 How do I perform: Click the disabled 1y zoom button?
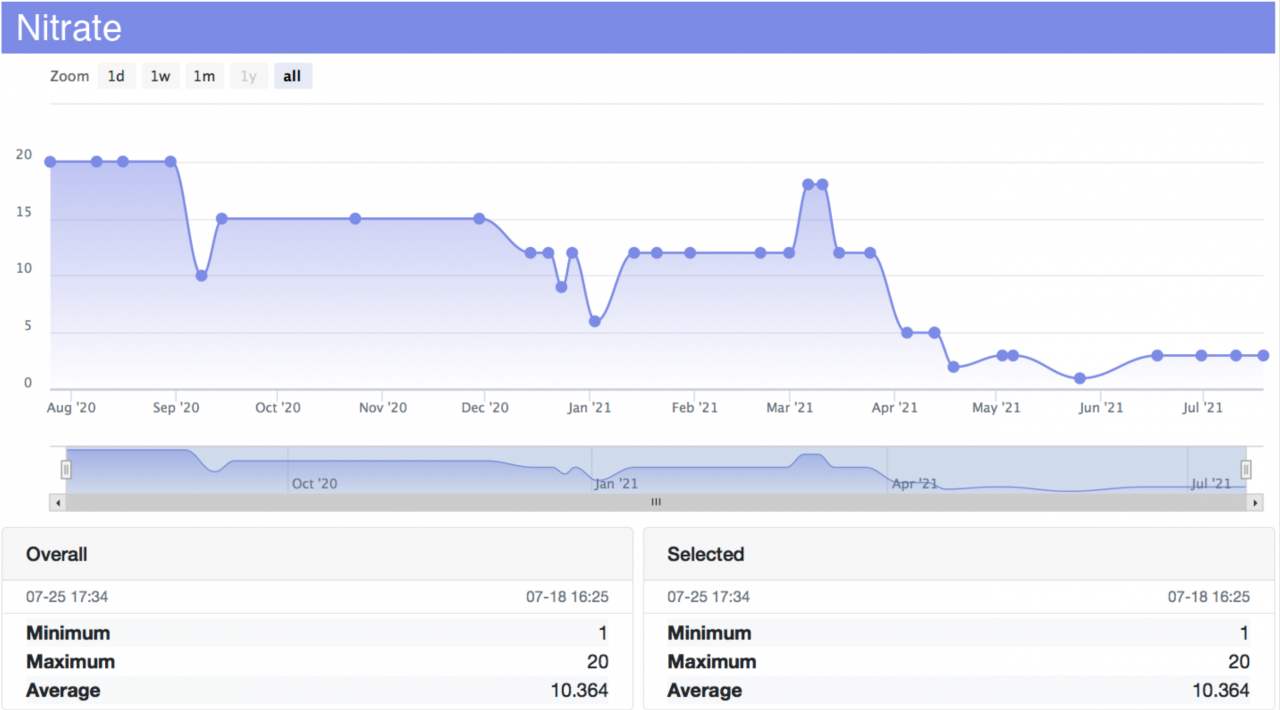point(248,76)
